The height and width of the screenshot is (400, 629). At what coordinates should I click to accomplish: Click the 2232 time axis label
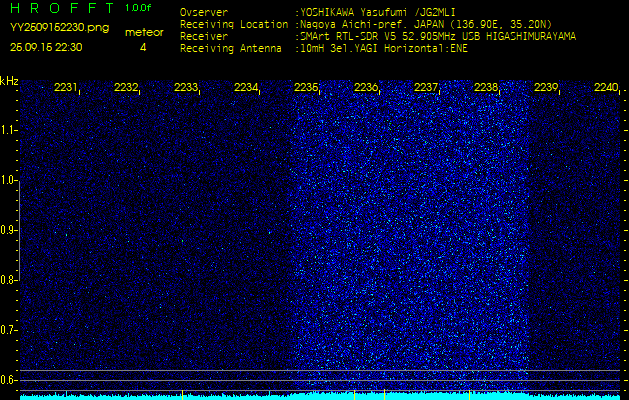tap(126, 87)
